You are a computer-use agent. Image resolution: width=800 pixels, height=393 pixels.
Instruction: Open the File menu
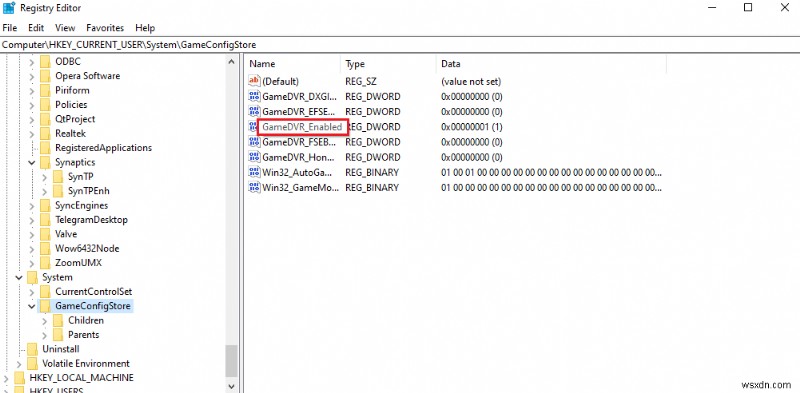[10, 28]
